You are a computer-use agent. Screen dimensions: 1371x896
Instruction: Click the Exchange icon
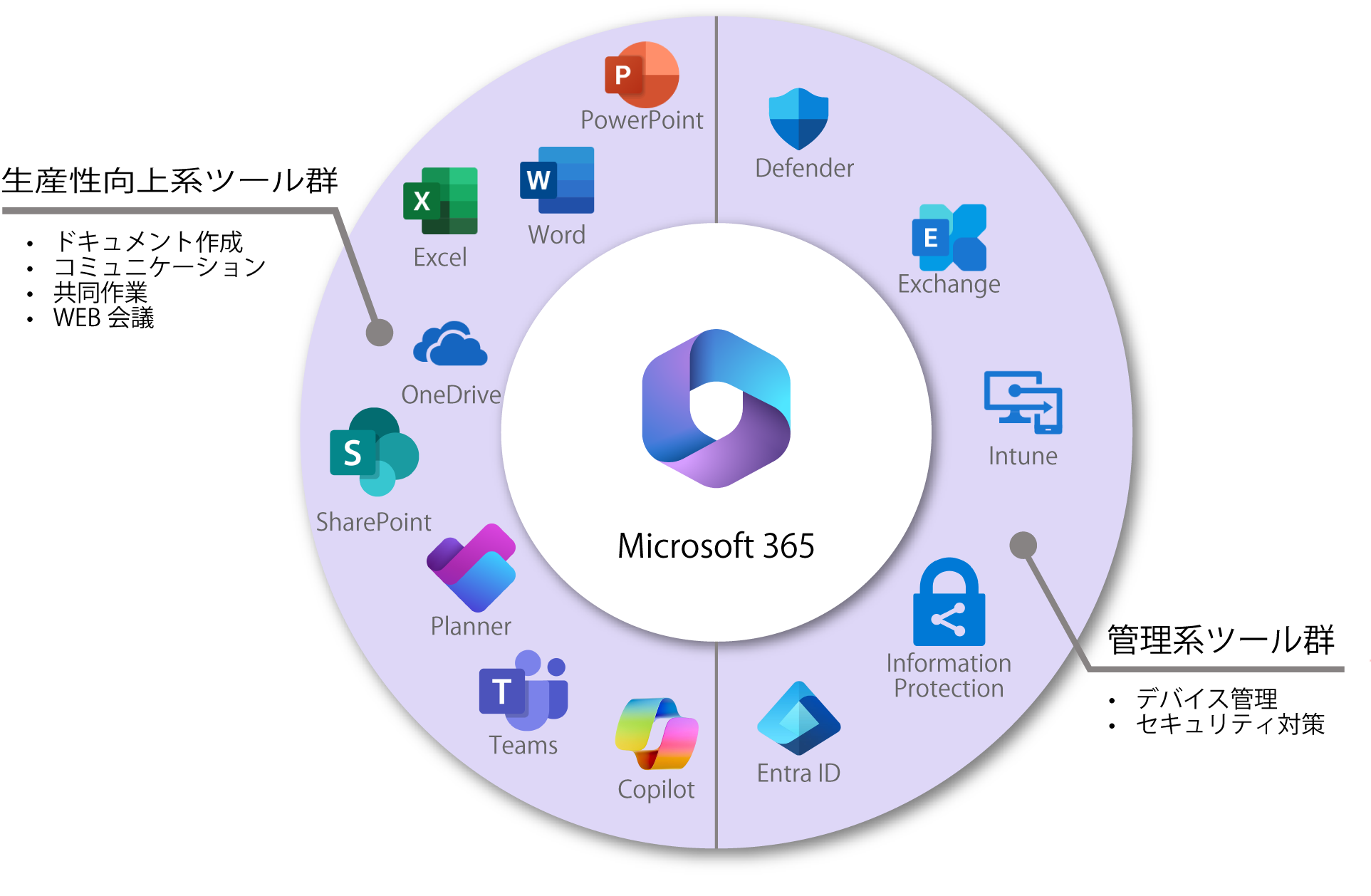[949, 237]
